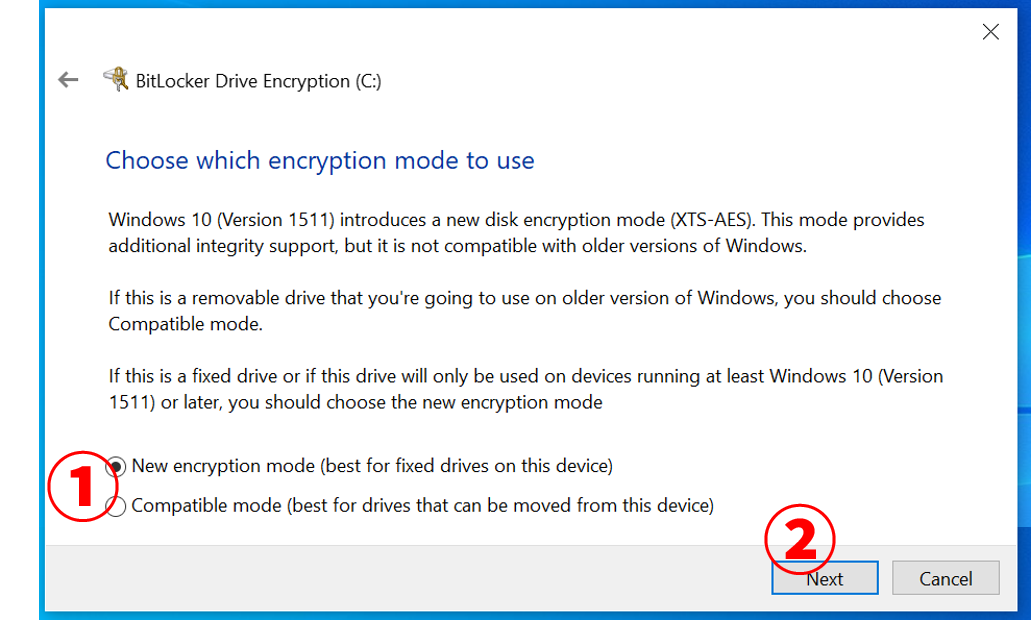Click the 'BitLocker Drive Encryption (C:)' title text
1031x635 pixels.
pyautogui.click(x=258, y=81)
